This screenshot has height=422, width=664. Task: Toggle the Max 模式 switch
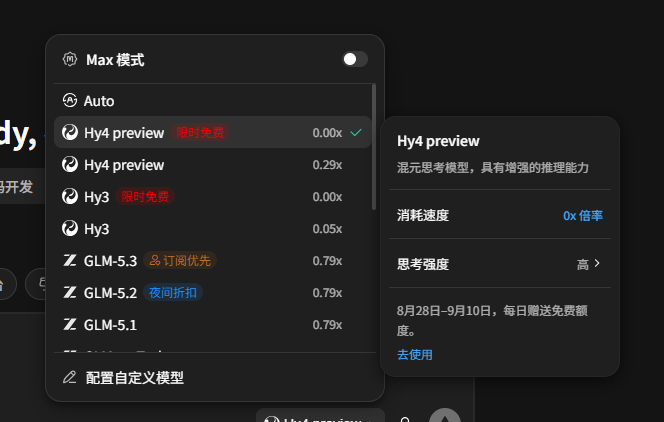pos(354,59)
